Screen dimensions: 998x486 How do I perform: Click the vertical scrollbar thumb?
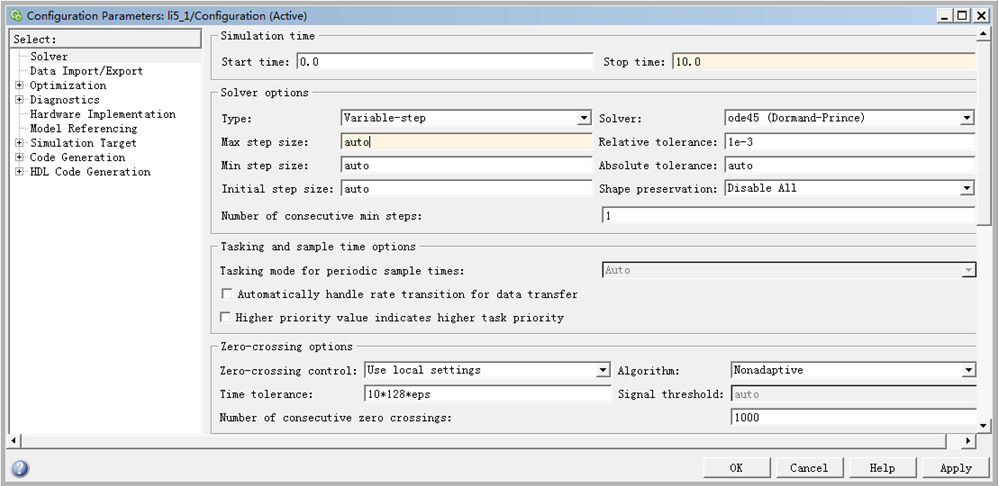983,132
